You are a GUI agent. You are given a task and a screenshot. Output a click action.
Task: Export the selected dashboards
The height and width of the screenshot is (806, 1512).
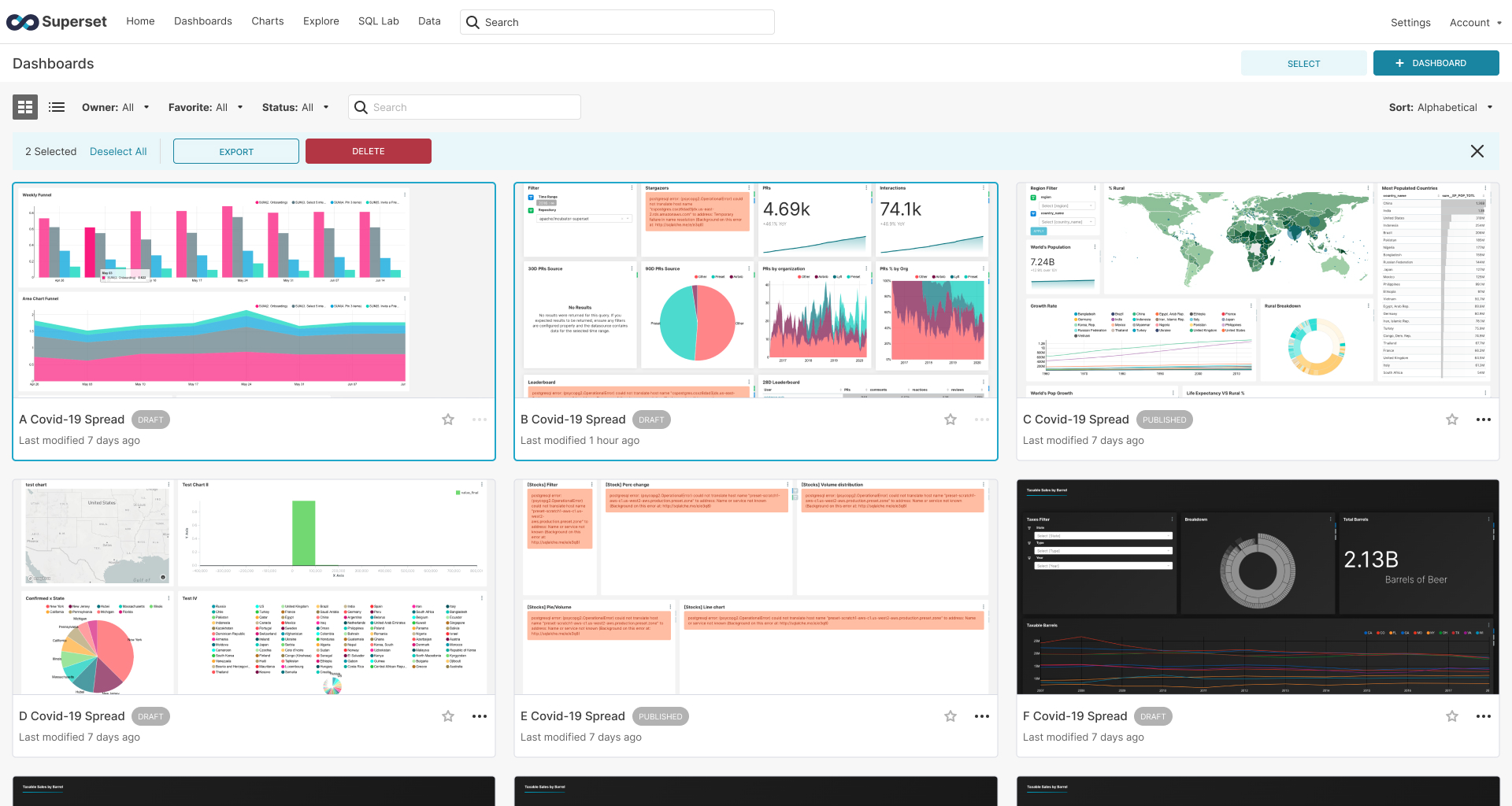pyautogui.click(x=235, y=150)
